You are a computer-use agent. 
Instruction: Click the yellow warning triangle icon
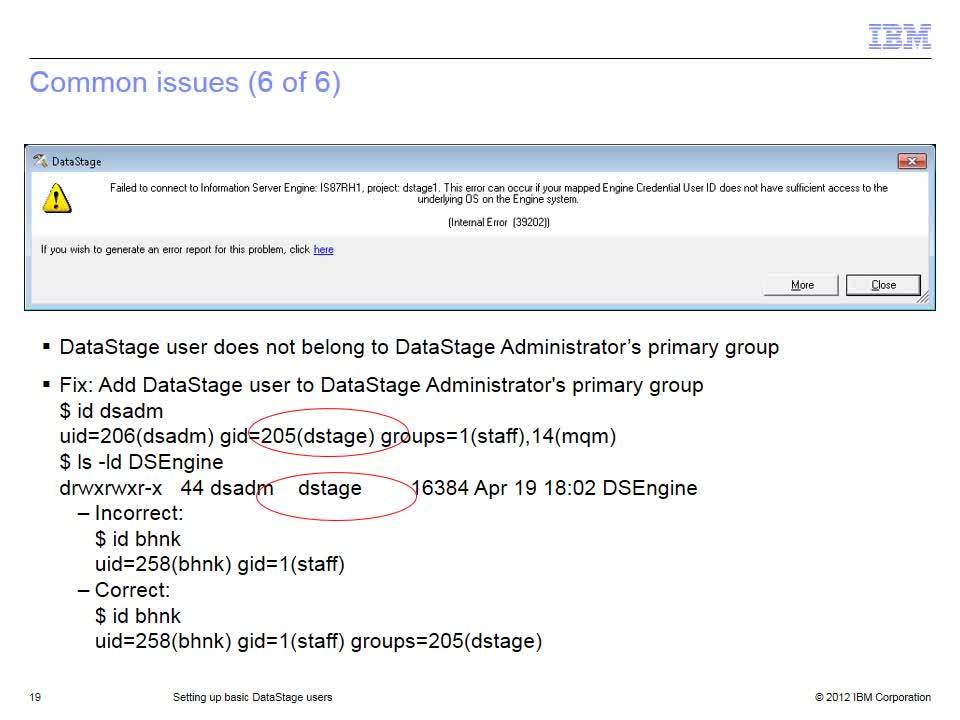[x=57, y=198]
